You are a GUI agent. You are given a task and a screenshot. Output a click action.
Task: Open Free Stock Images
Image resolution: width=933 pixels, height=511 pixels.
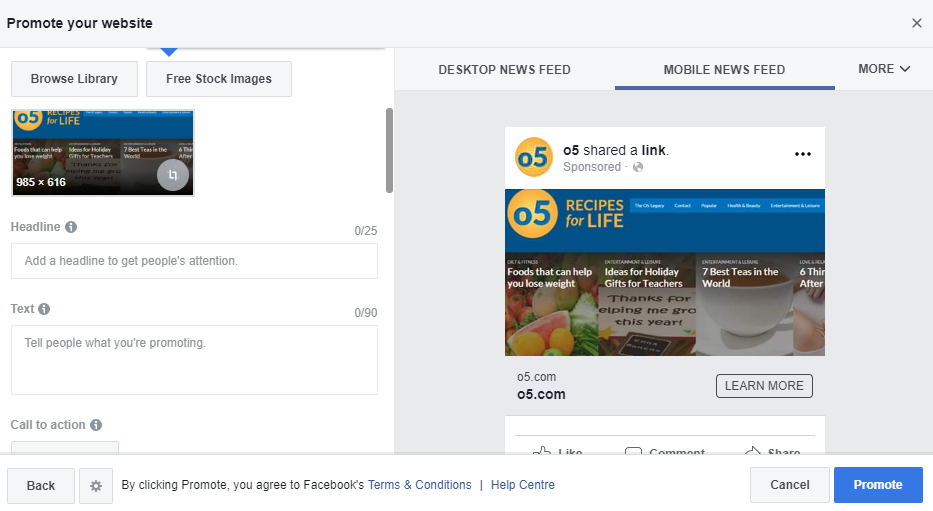[218, 79]
